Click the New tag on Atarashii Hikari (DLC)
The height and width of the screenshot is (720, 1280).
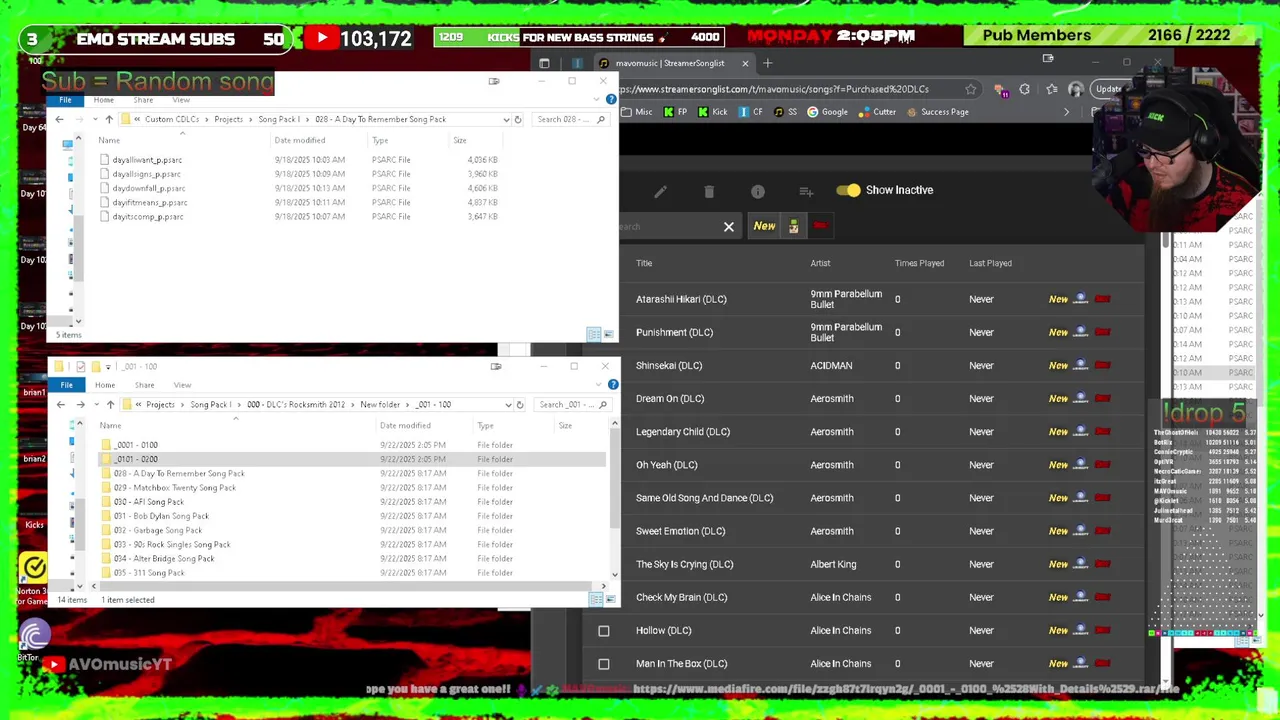[x=1058, y=299]
